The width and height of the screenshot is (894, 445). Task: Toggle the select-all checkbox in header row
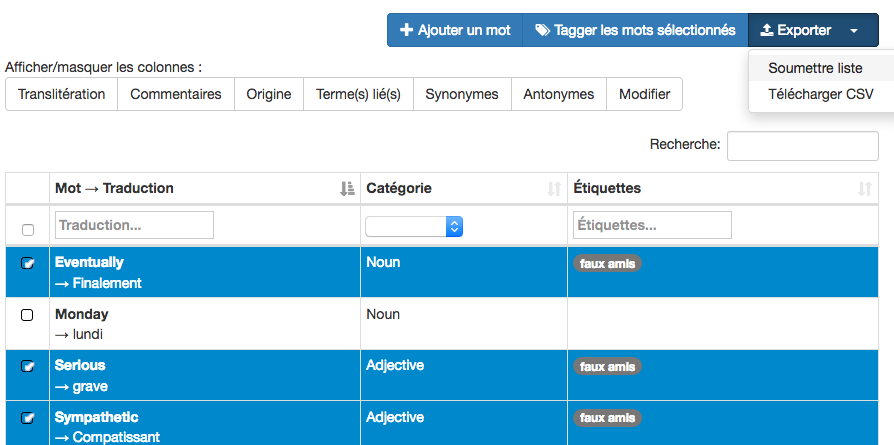click(28, 229)
